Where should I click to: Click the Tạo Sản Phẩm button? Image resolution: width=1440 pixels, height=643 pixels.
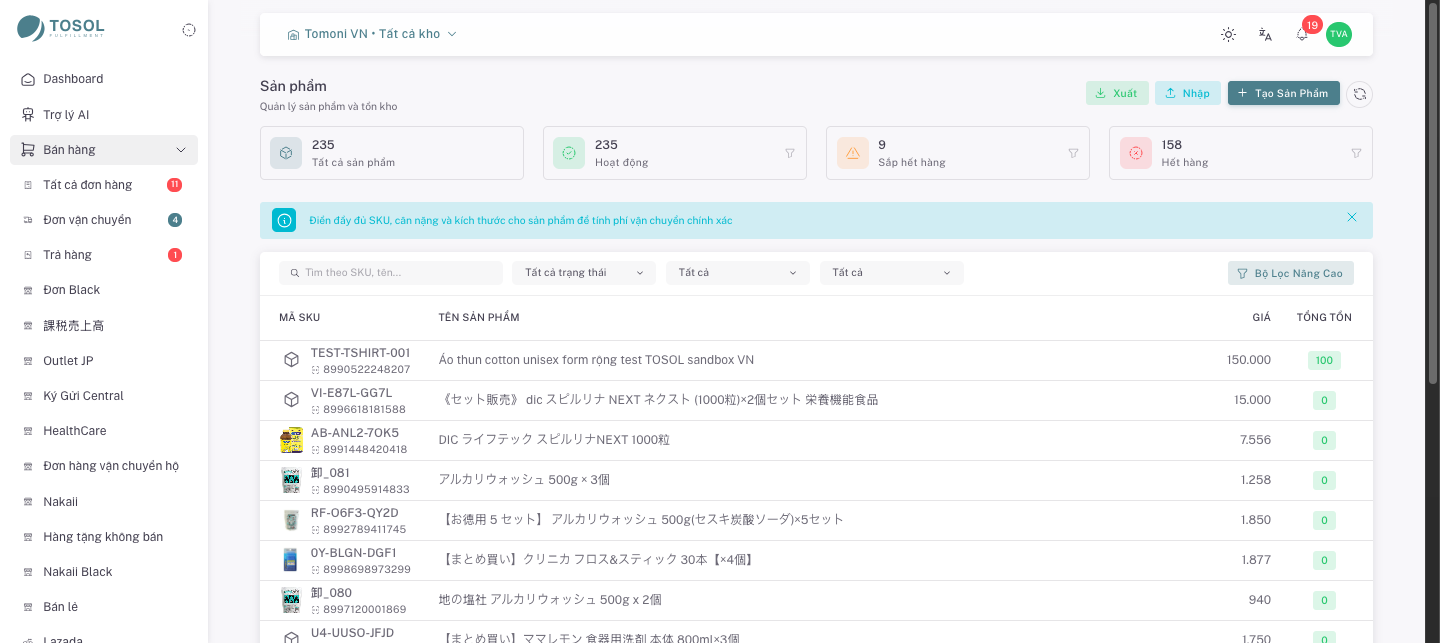click(1284, 93)
